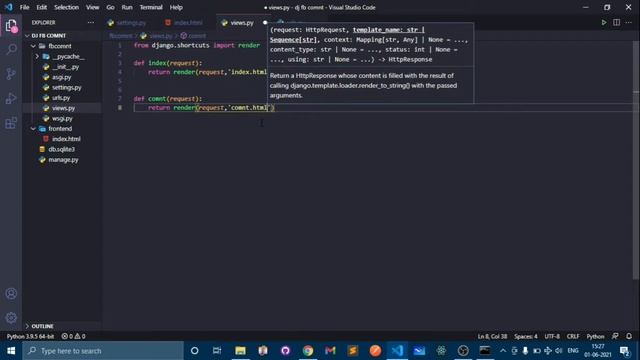The width and height of the screenshot is (640, 360).
Task: Open ENG language input indicator
Action: (573, 351)
